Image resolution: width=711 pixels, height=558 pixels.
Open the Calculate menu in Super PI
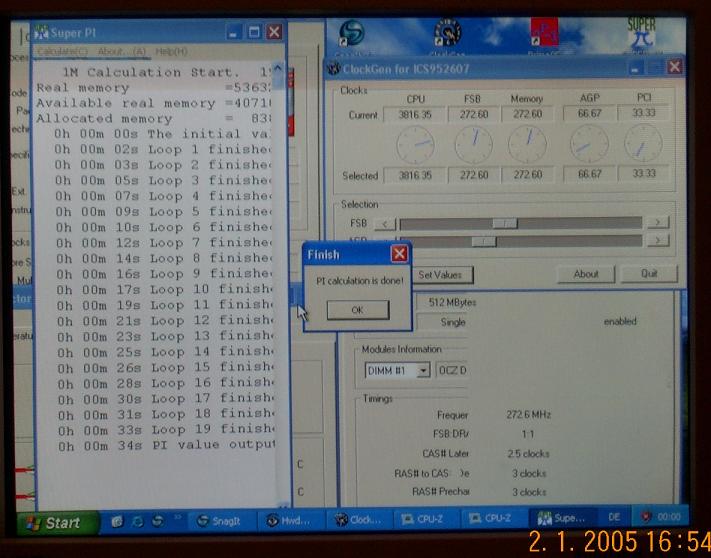coord(62,52)
